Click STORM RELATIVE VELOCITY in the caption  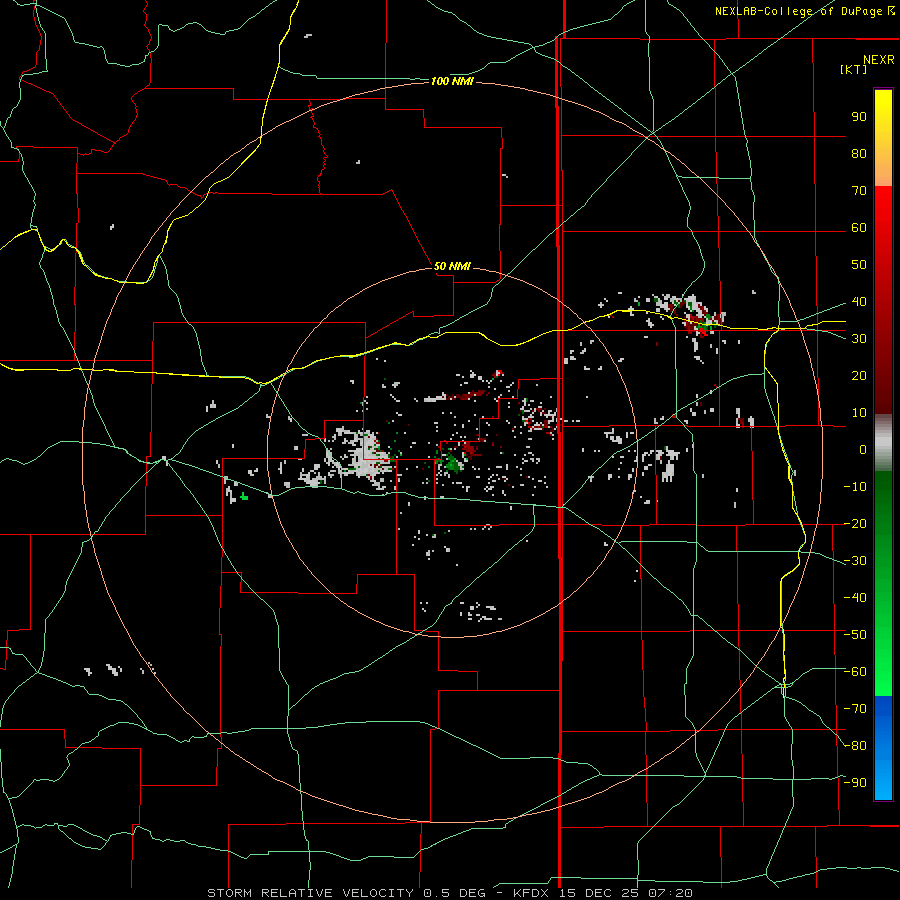point(310,893)
